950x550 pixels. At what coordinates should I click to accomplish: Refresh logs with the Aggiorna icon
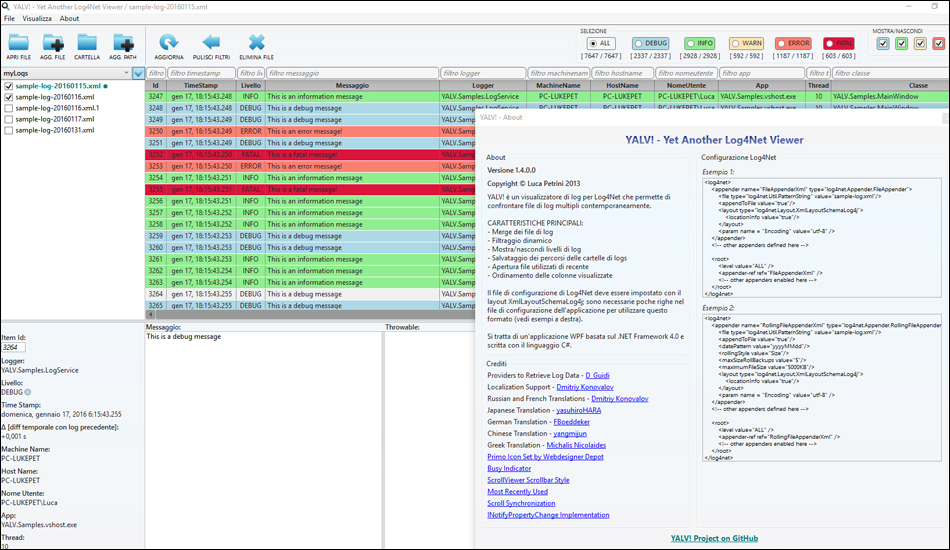(168, 42)
